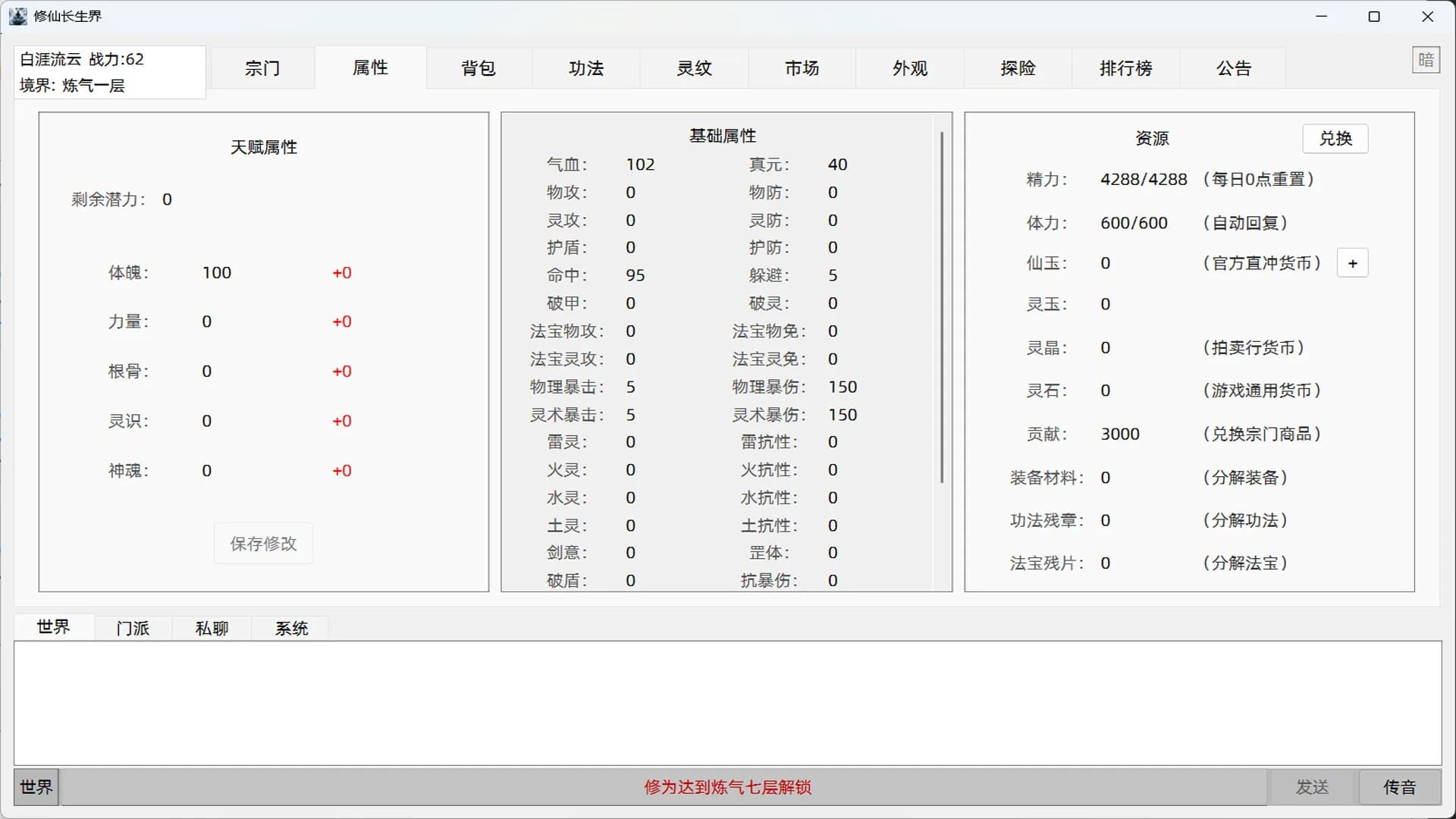Click the 传音 button
1456x819 pixels.
(1399, 787)
